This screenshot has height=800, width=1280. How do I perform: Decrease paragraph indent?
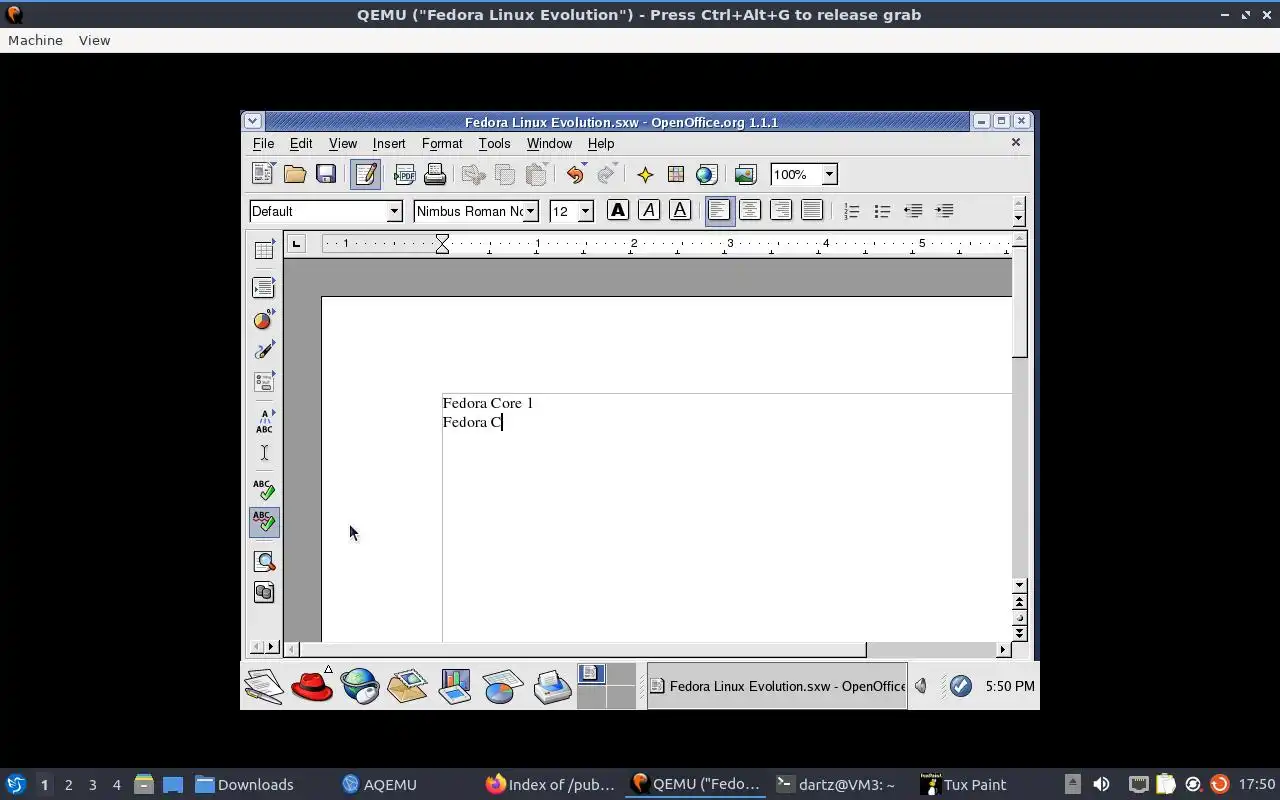pos(913,210)
